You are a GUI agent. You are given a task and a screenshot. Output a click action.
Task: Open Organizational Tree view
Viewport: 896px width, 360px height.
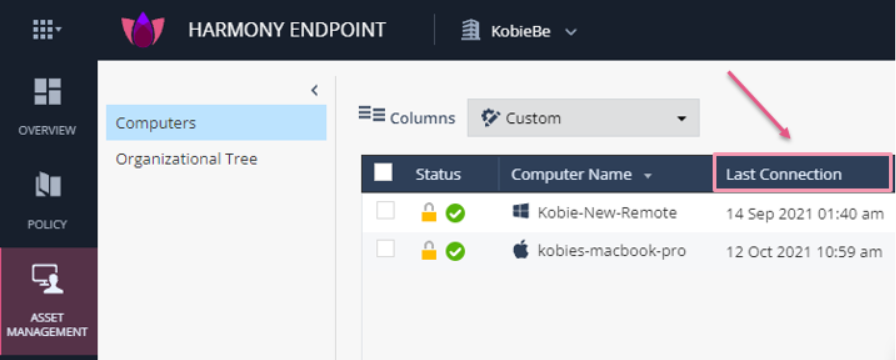[186, 158]
